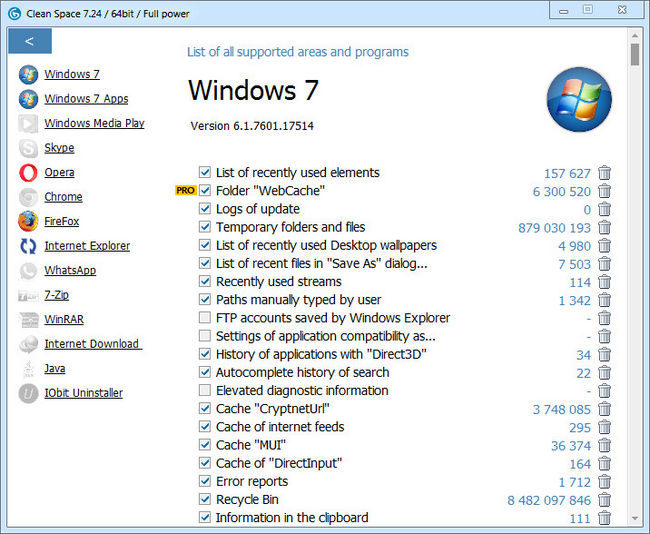Click the PRO badge beside WebCache
Image resolution: width=650 pixels, height=534 pixels.
[185, 190]
